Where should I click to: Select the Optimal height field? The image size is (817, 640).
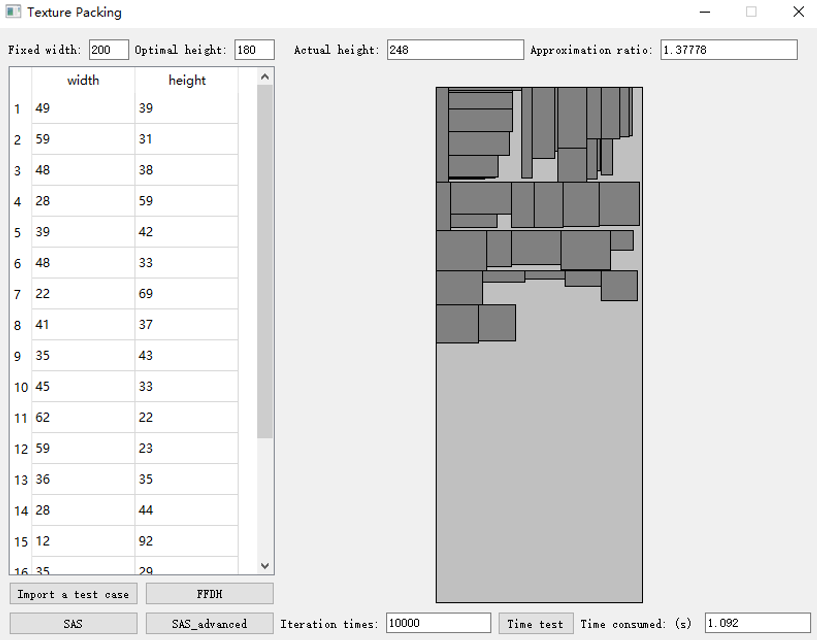(254, 50)
